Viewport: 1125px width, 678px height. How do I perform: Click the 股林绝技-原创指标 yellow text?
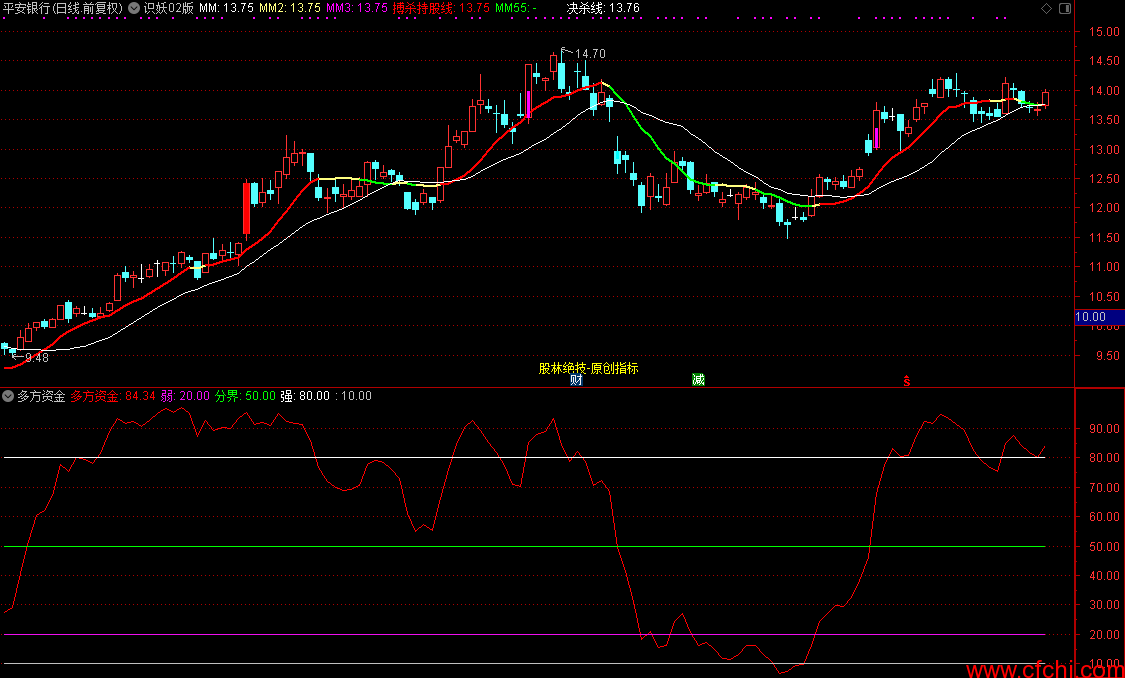tap(588, 368)
